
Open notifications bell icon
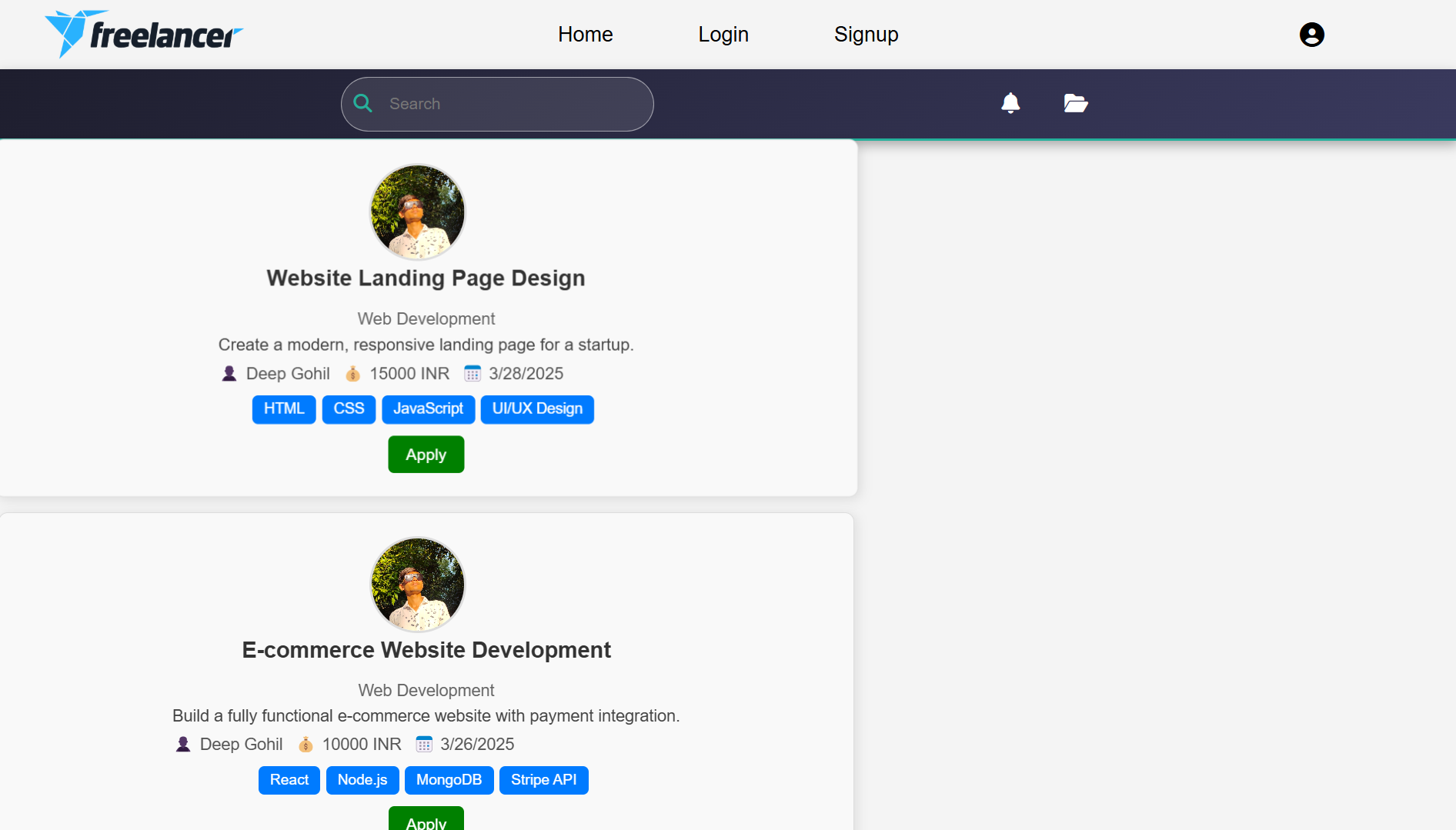pos(1010,103)
